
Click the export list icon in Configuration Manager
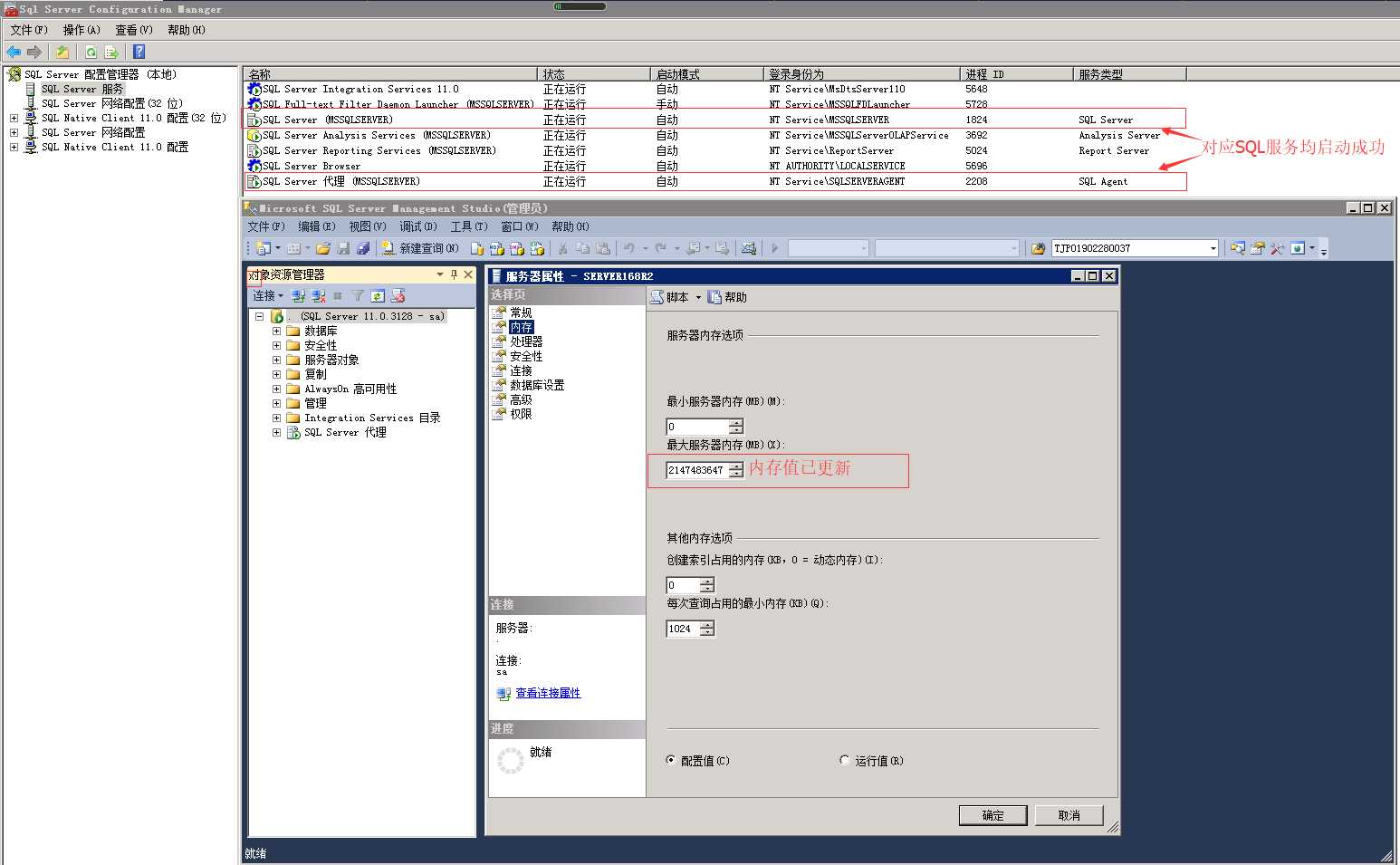[111, 52]
